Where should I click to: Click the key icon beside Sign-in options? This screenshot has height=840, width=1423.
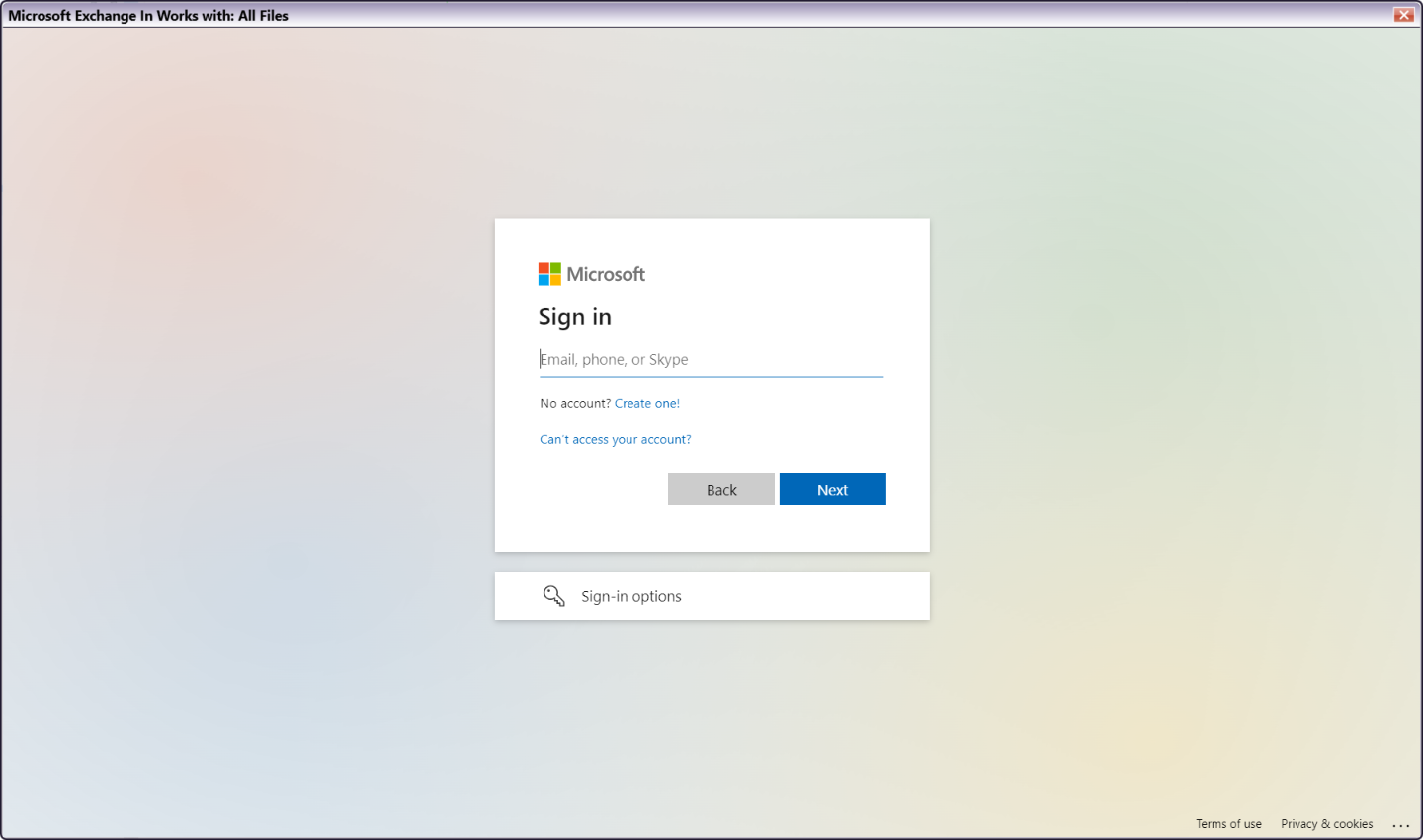tap(554, 596)
